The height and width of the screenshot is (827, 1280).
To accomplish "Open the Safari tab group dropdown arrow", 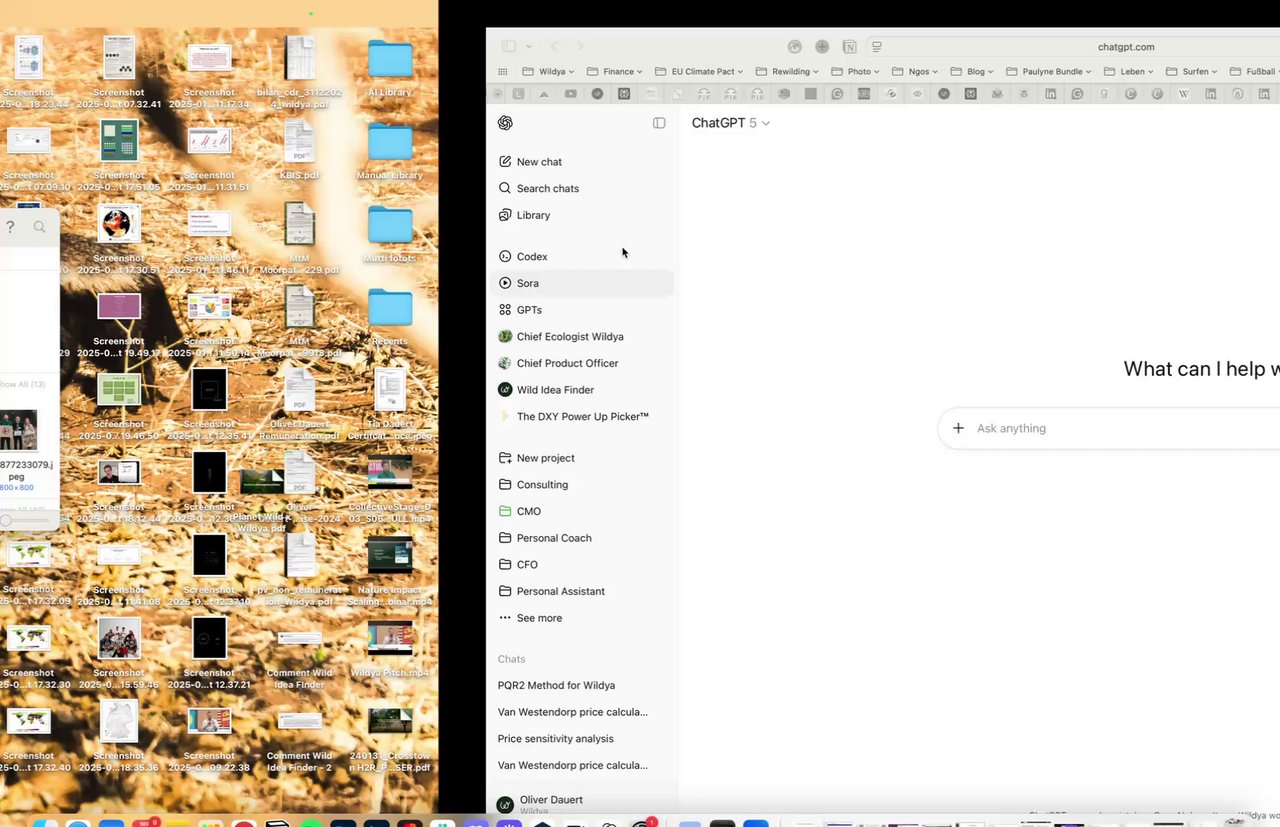I will [x=529, y=46].
